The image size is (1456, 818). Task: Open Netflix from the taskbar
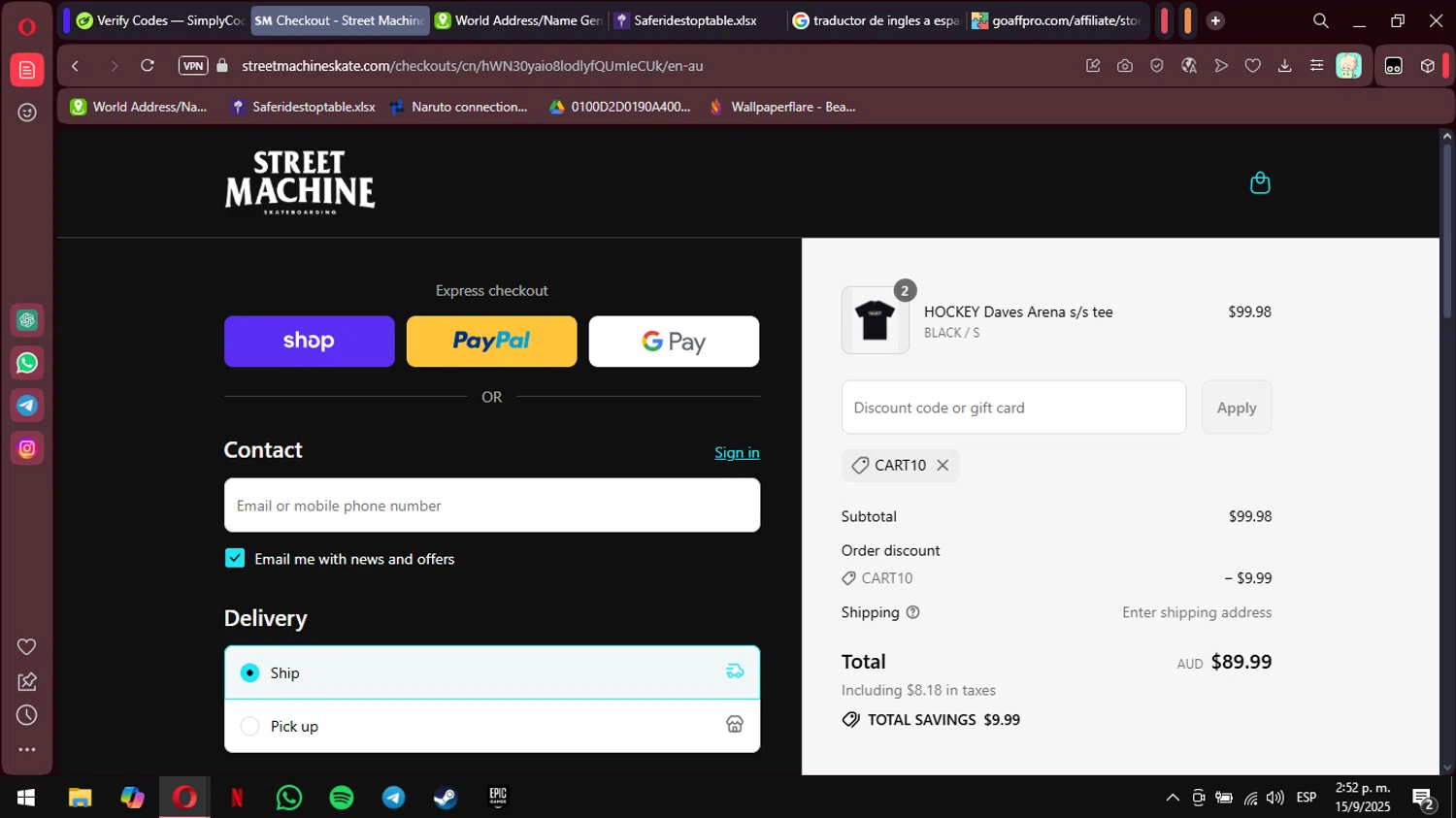point(237,798)
